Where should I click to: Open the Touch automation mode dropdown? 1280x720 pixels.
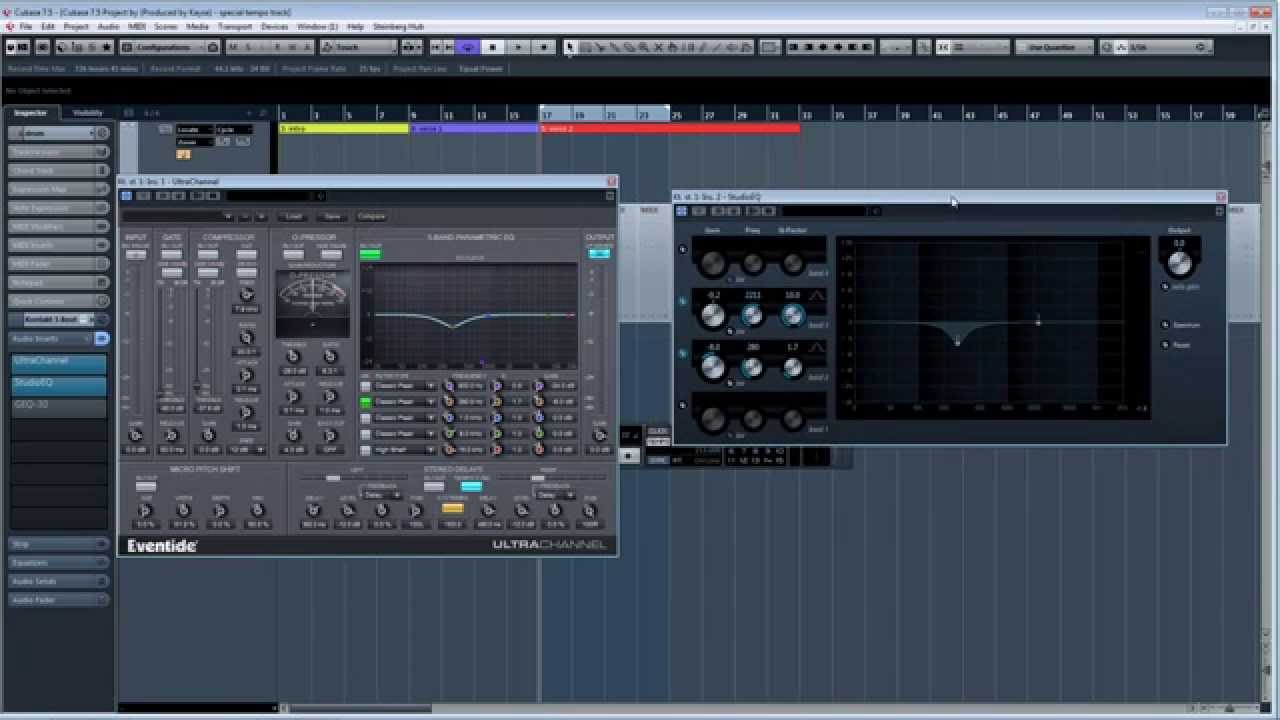[x=360, y=47]
